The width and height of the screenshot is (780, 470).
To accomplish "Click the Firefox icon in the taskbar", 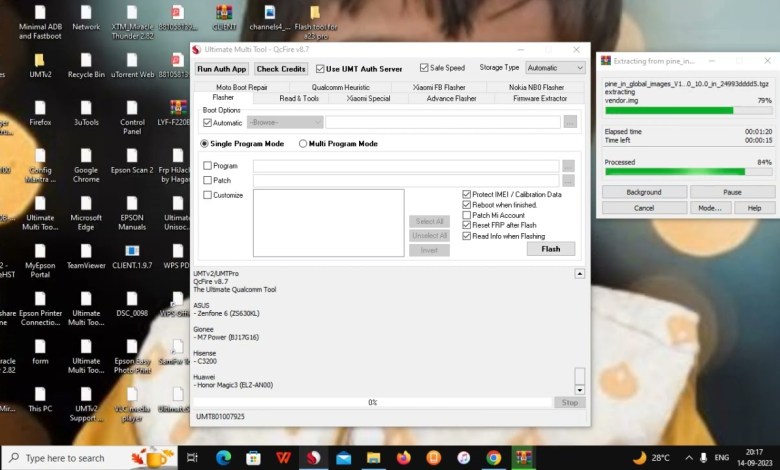I will 403,457.
